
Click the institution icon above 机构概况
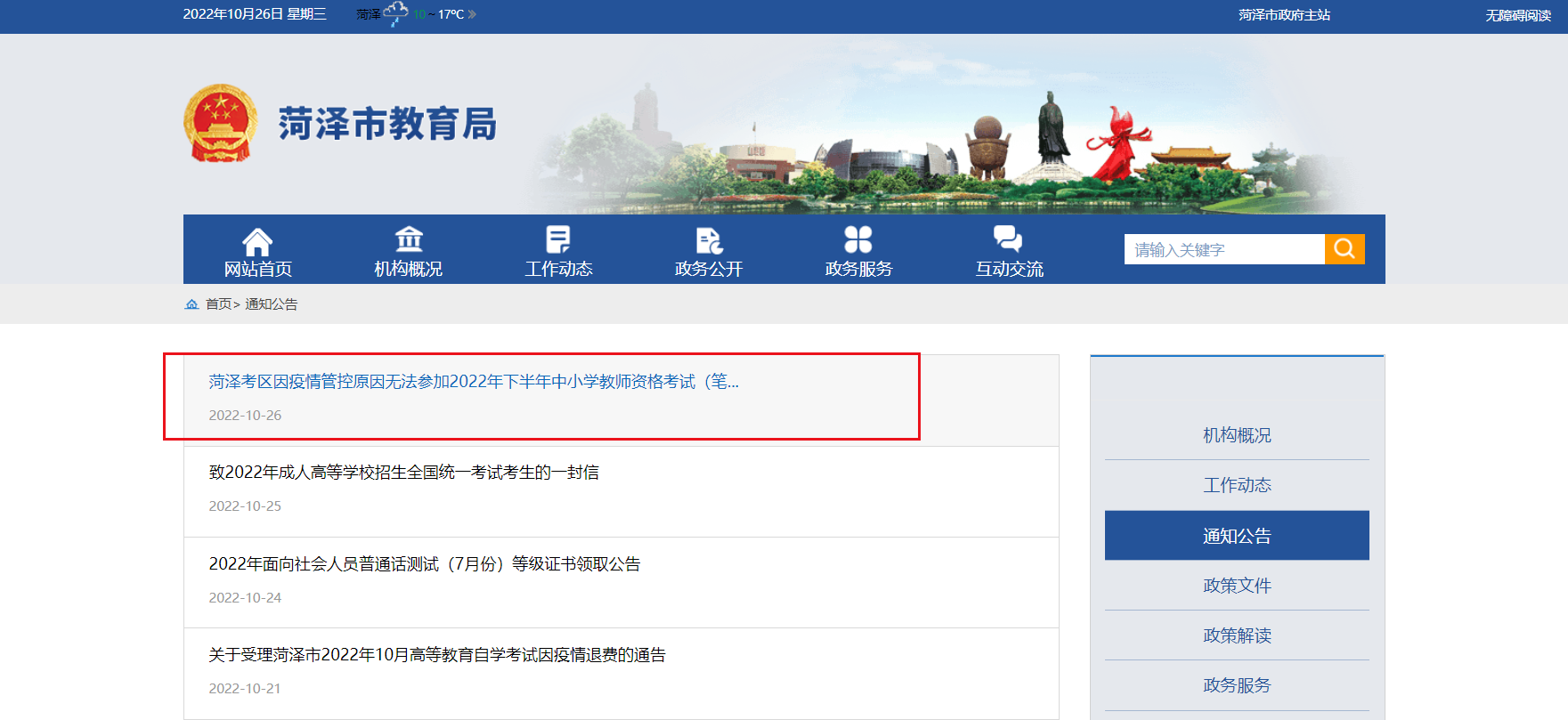click(409, 239)
